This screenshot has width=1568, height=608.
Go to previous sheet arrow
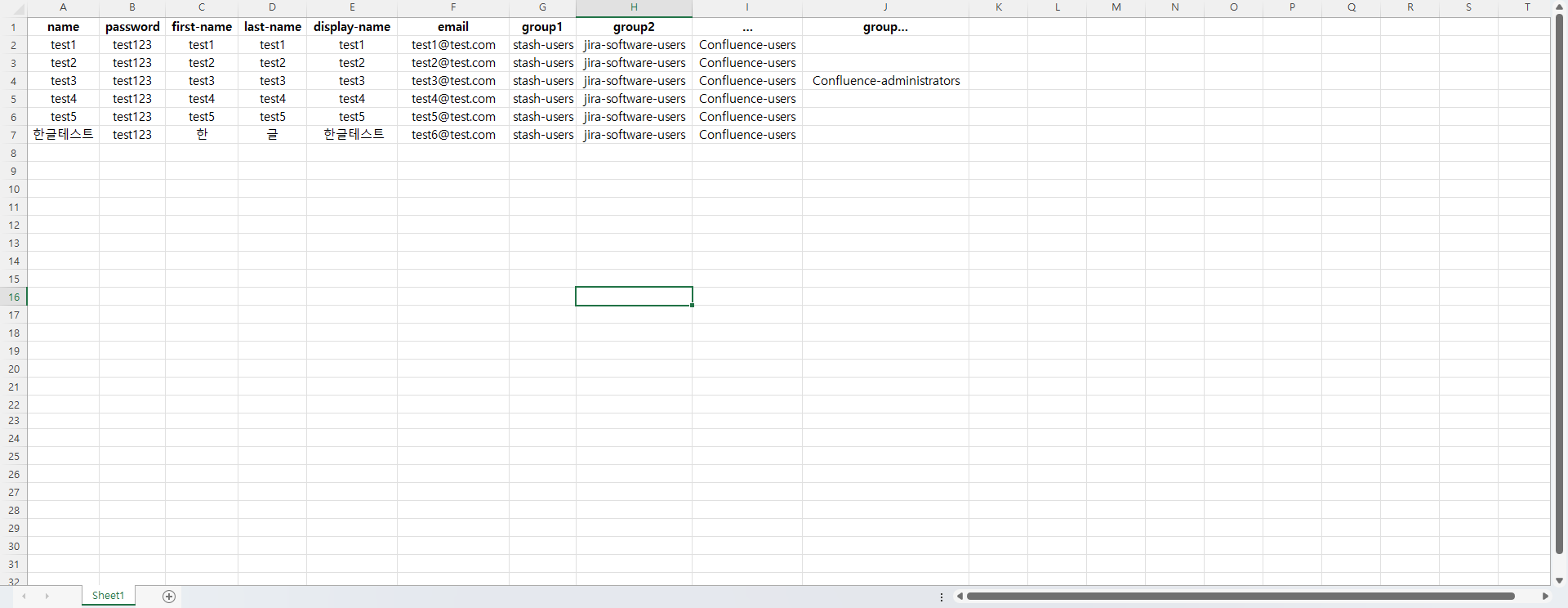pos(24,597)
